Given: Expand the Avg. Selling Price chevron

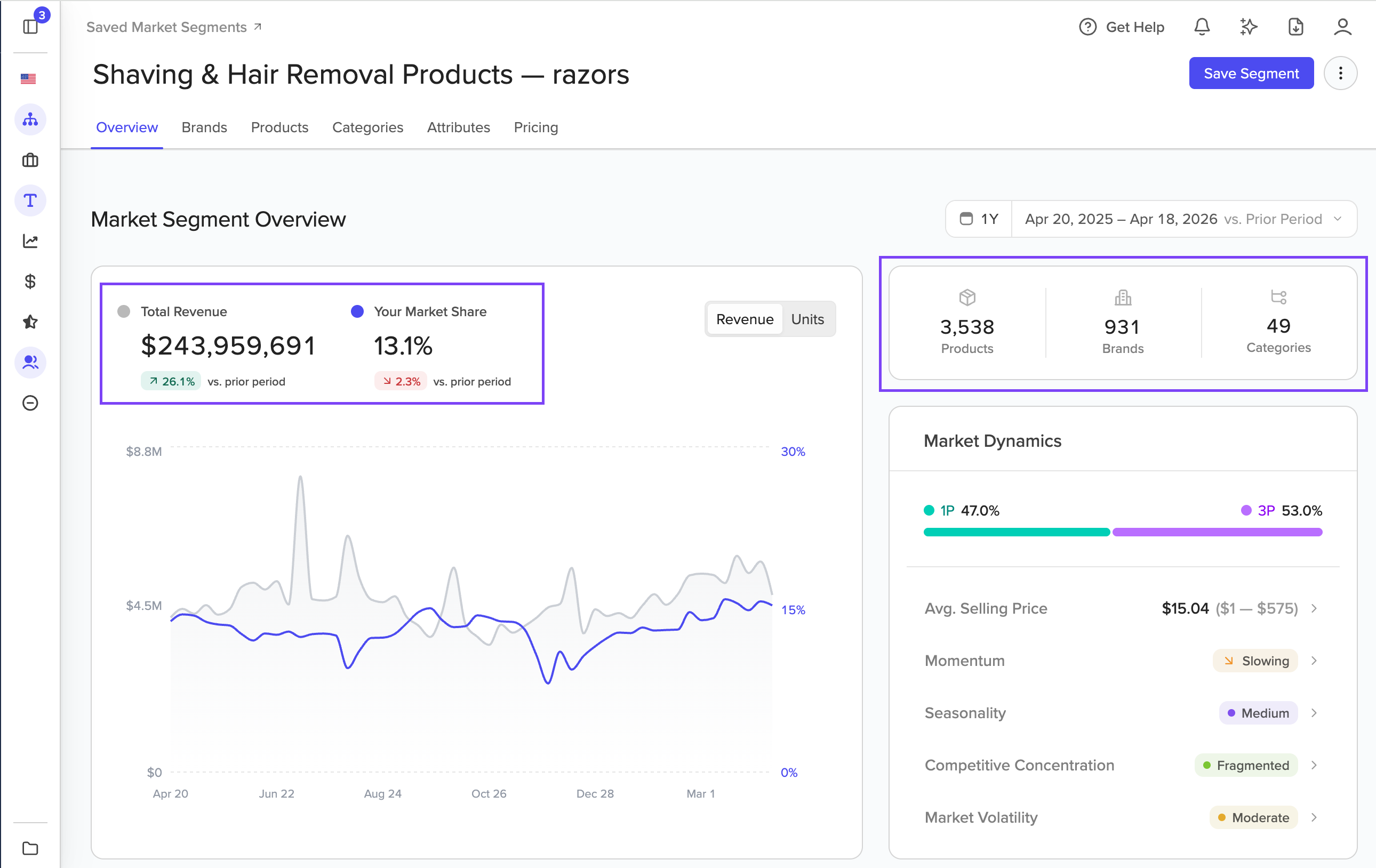Looking at the screenshot, I should pos(1314,608).
